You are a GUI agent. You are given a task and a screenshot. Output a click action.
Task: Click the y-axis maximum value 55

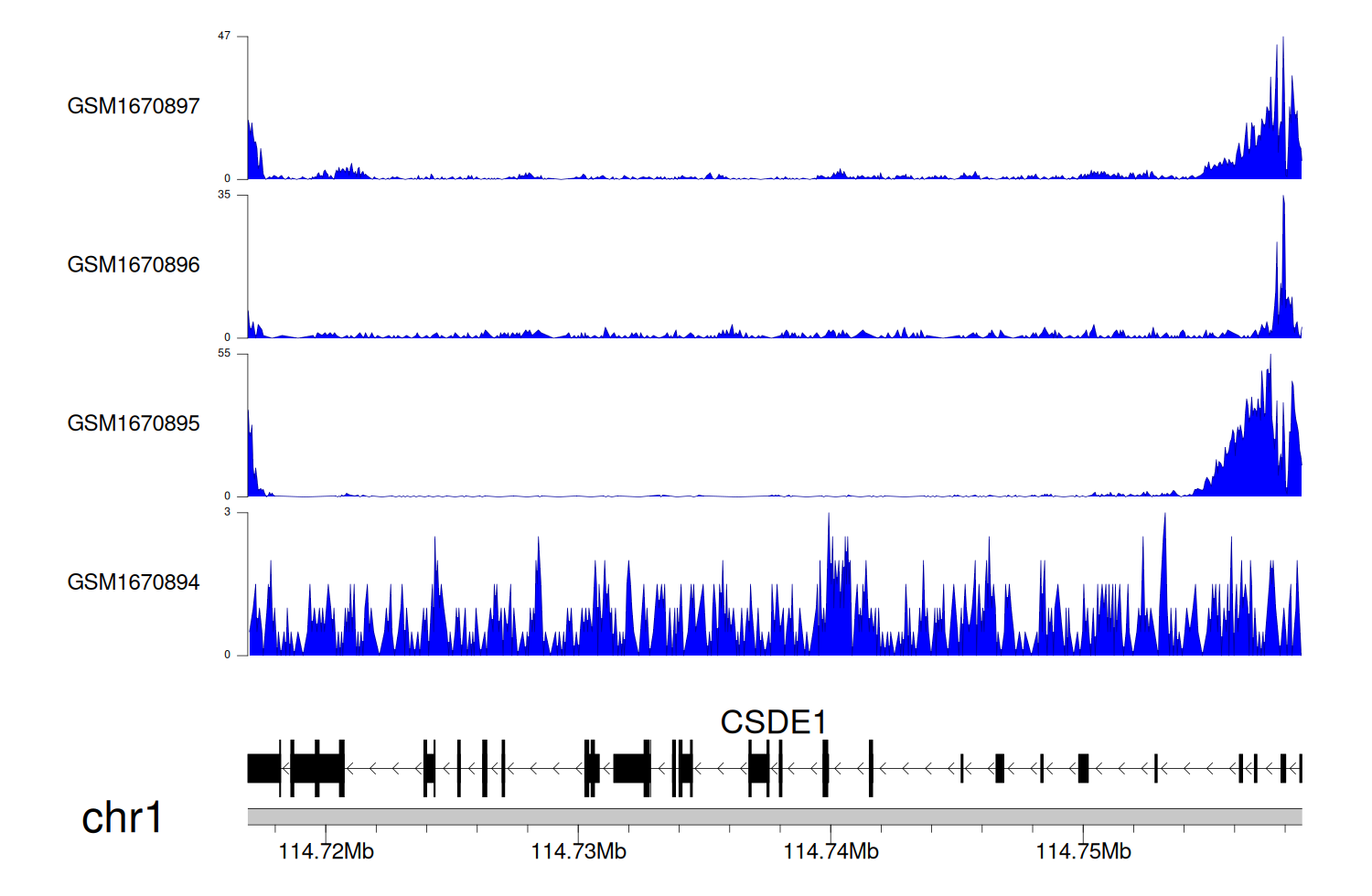click(x=224, y=354)
